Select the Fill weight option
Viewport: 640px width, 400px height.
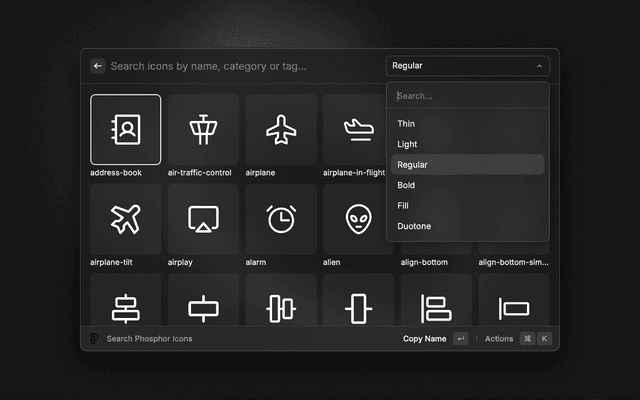click(x=403, y=205)
